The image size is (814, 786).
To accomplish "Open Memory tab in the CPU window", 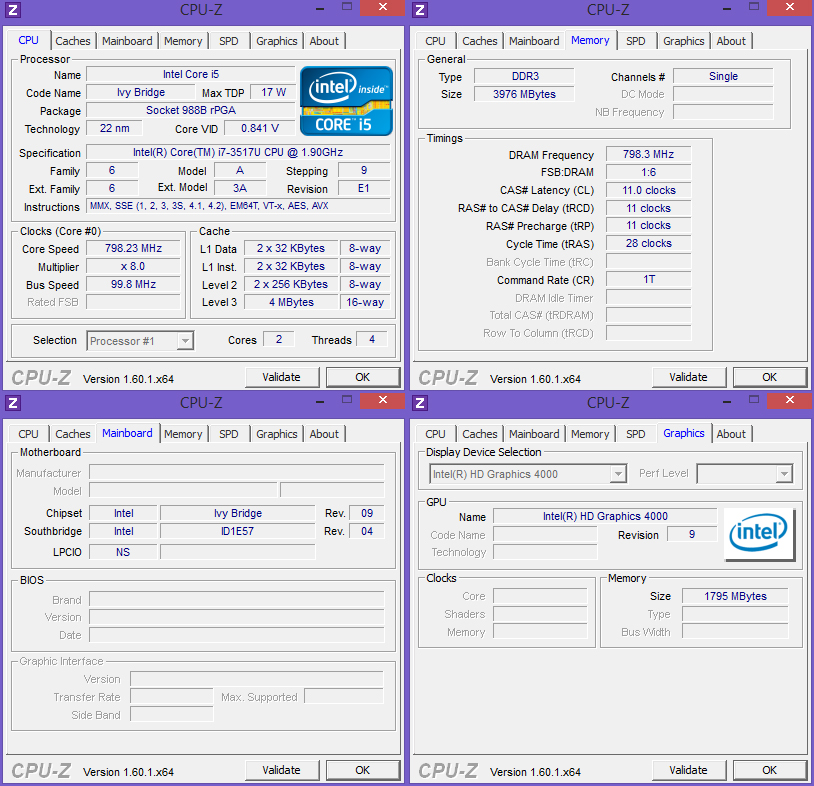I will coord(183,41).
